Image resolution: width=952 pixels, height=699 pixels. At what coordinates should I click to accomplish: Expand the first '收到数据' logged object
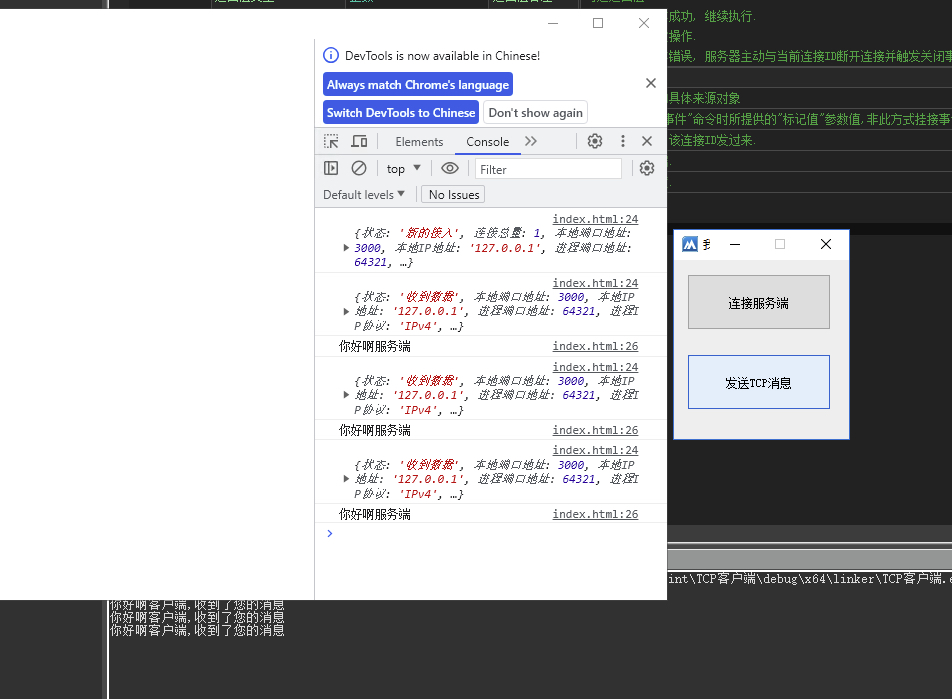(x=346, y=312)
